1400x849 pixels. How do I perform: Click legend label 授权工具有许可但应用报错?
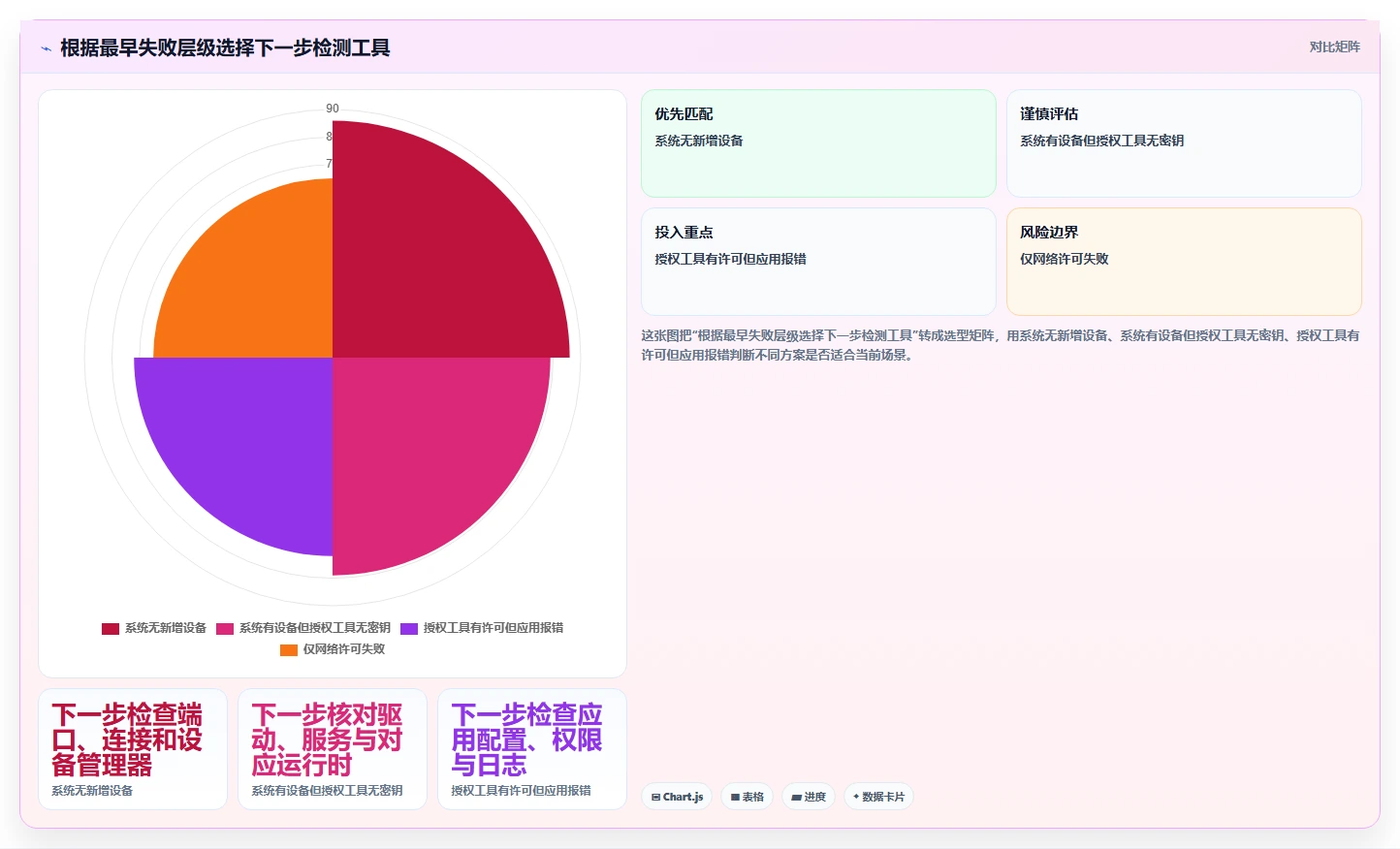pos(493,628)
